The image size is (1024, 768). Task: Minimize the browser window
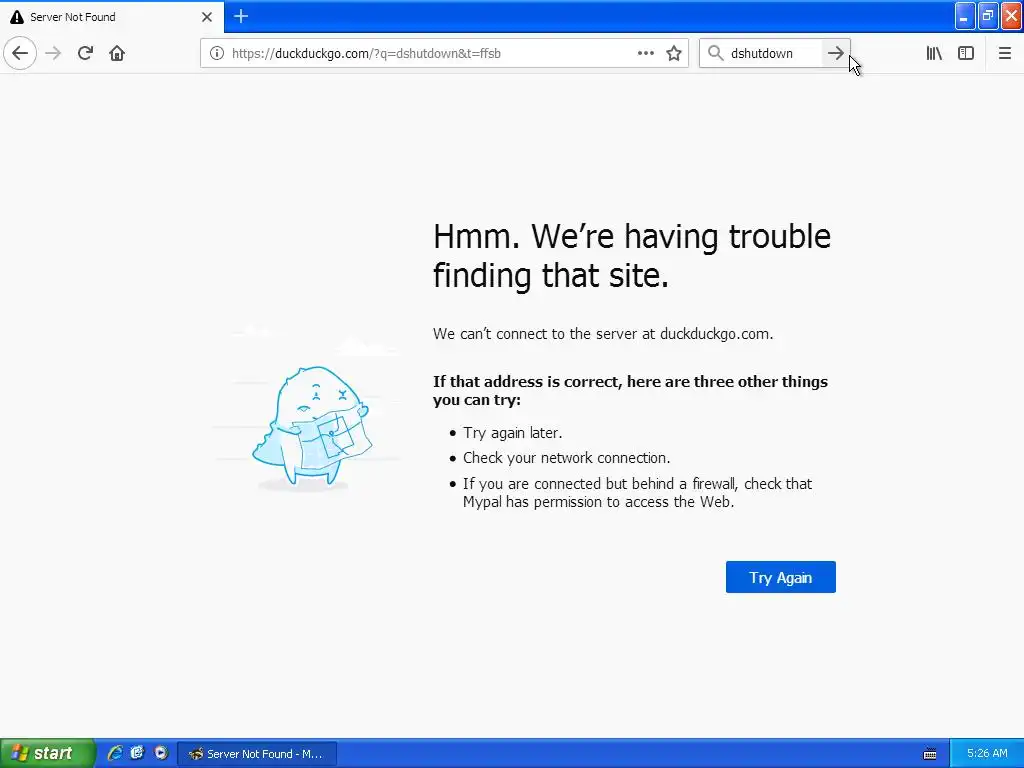pyautogui.click(x=965, y=17)
